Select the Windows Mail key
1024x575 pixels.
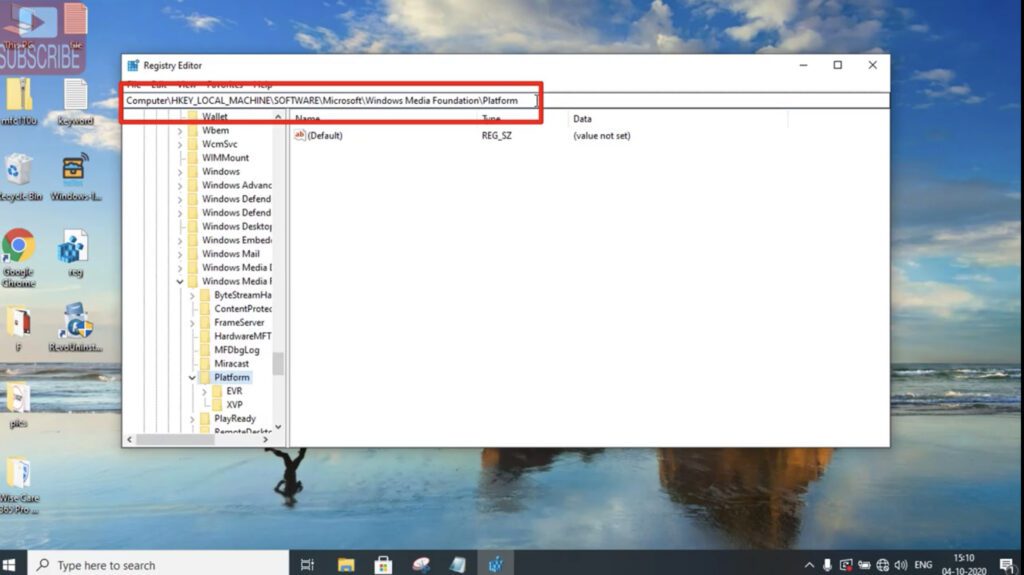[230, 254]
